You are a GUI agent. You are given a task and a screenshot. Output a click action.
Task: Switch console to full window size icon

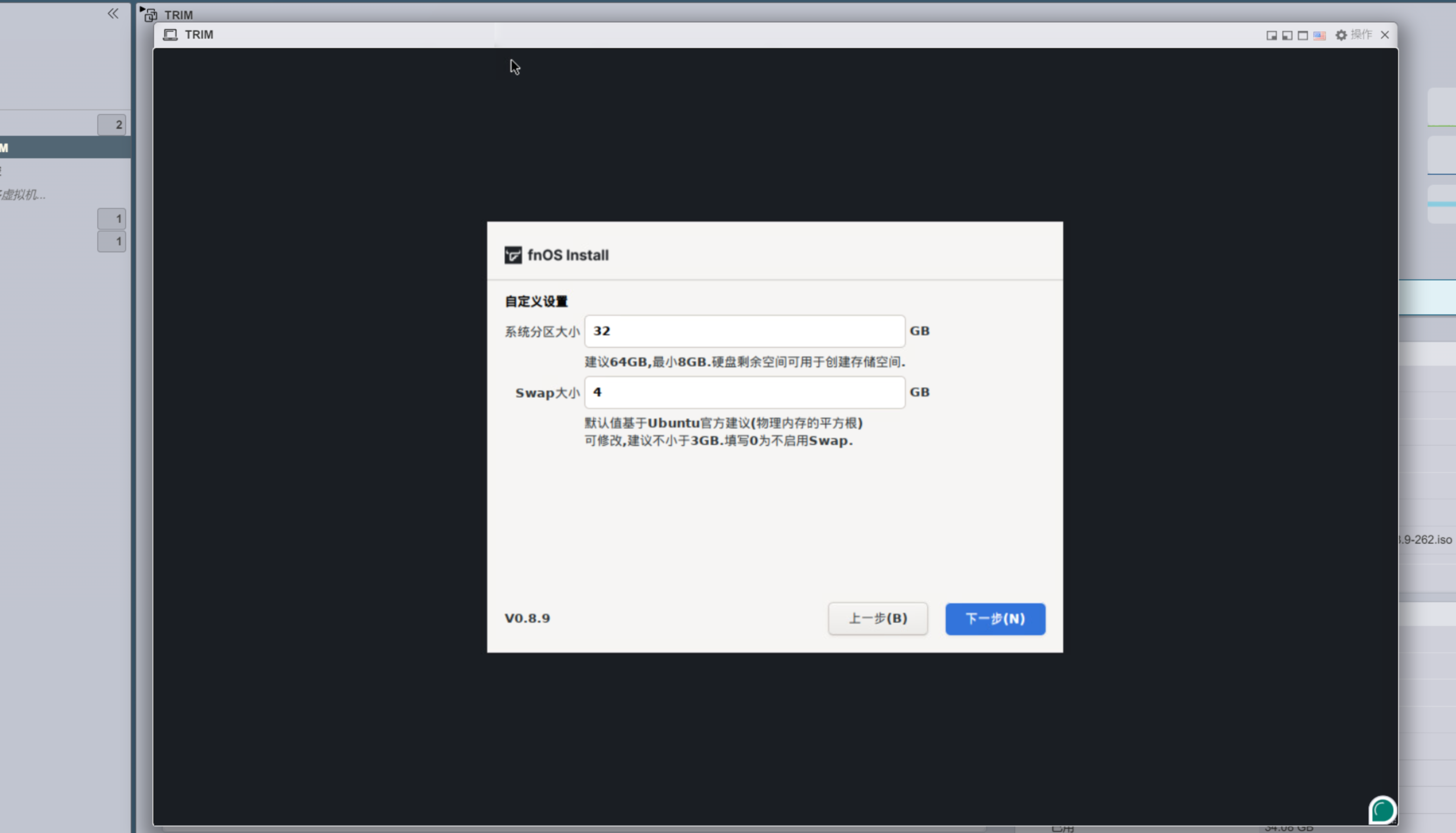pyautogui.click(x=1302, y=35)
